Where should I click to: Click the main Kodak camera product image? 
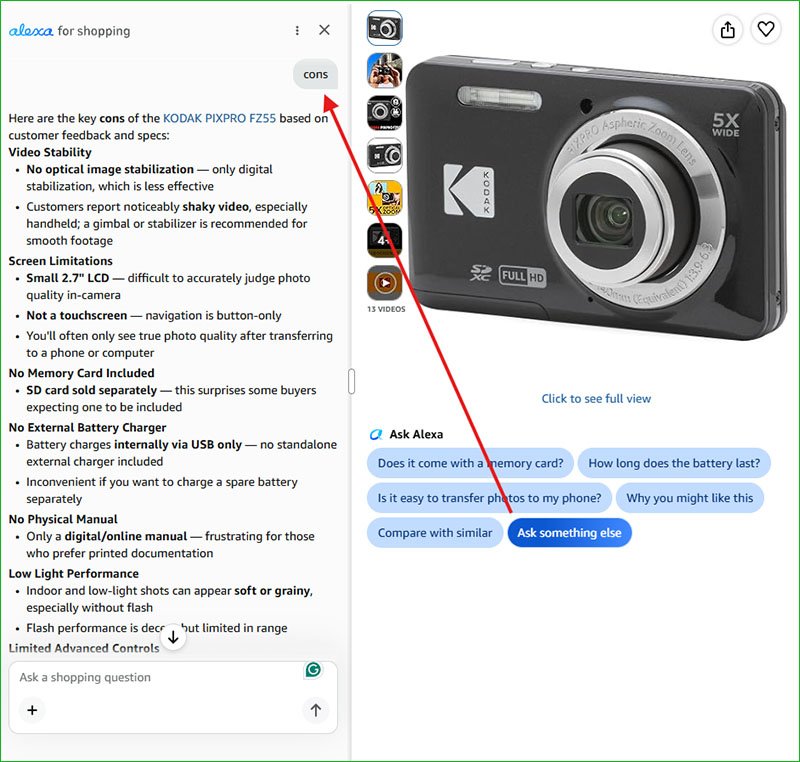(x=597, y=196)
